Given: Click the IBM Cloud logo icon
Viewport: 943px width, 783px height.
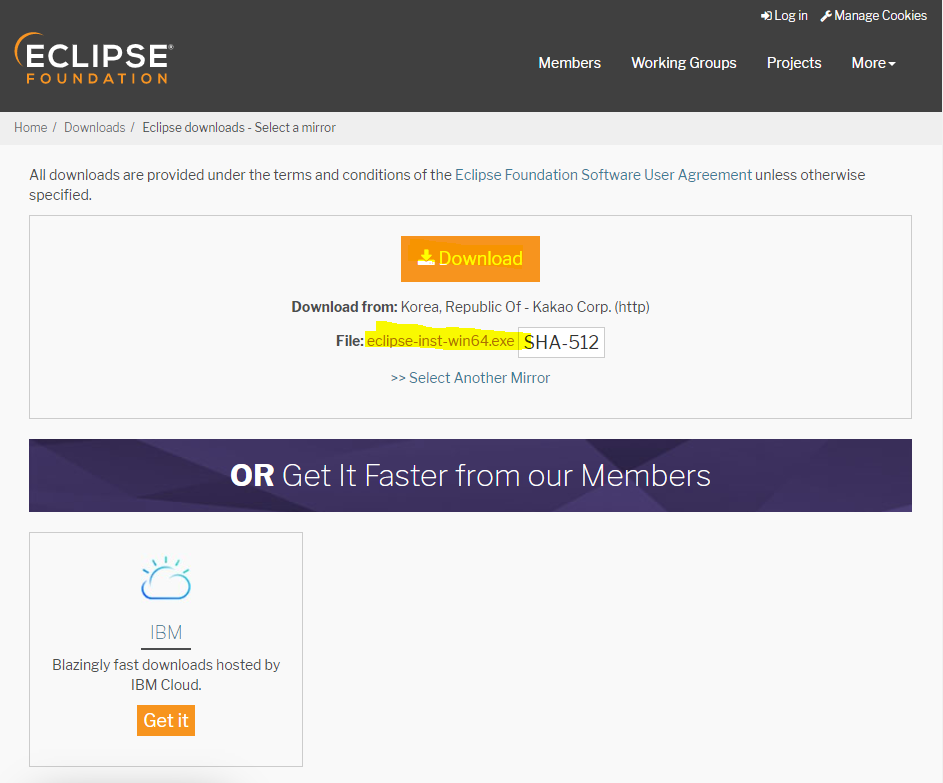Looking at the screenshot, I should click(x=166, y=578).
